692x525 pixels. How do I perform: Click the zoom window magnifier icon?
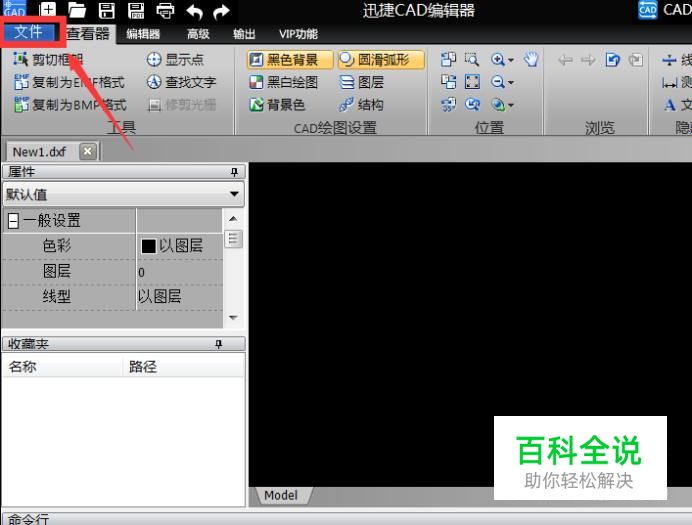472,59
